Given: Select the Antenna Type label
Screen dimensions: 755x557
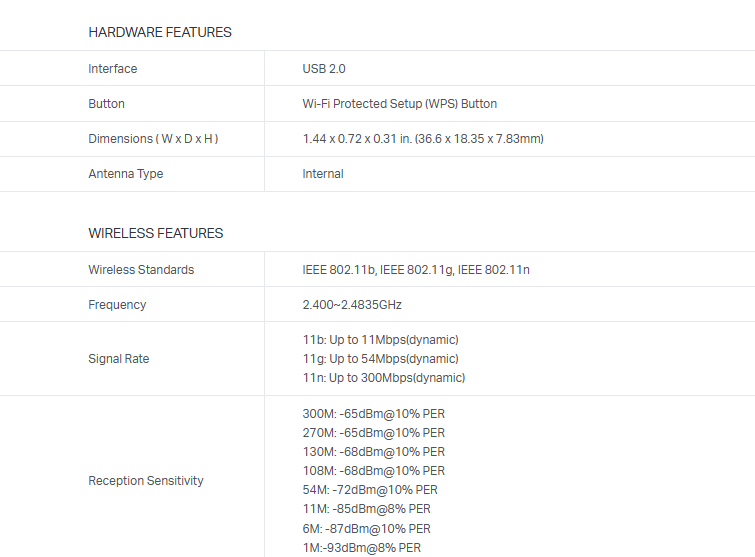Looking at the screenshot, I should (x=126, y=174).
